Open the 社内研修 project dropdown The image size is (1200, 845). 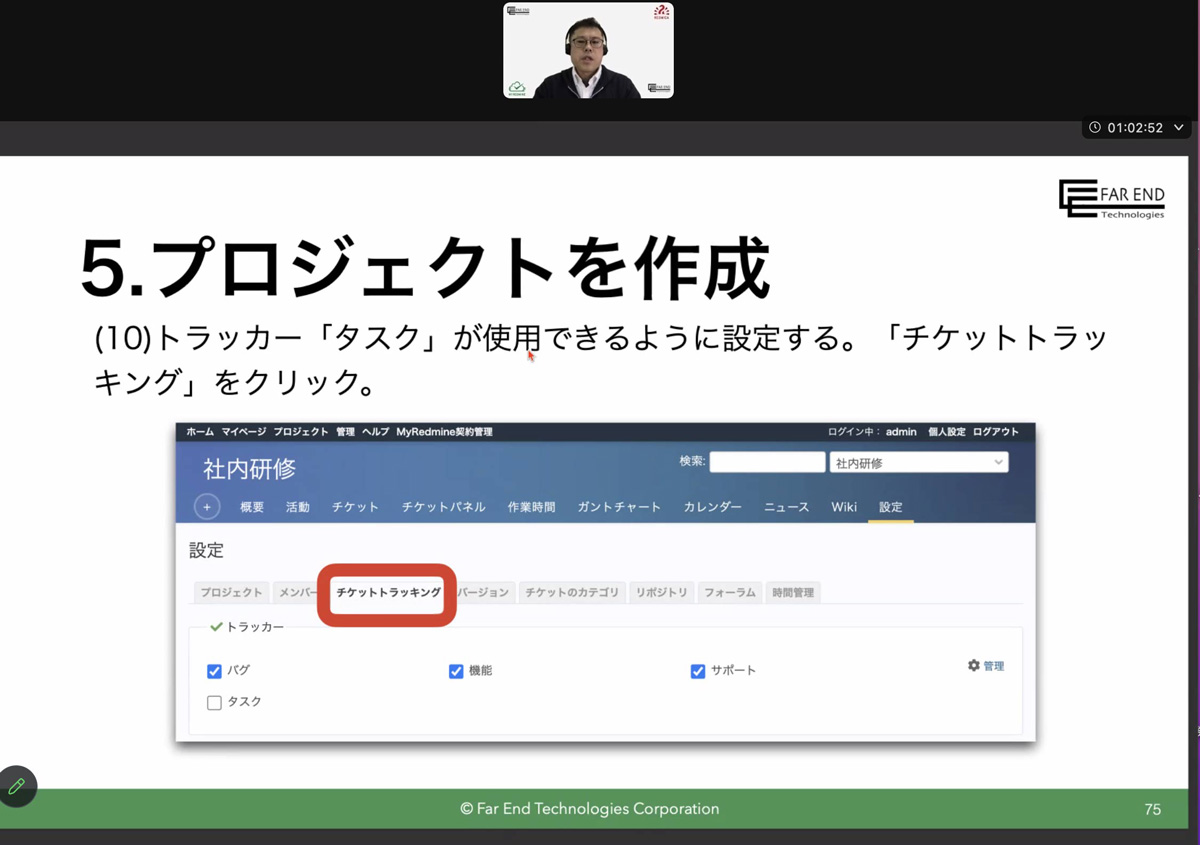[x=918, y=463]
